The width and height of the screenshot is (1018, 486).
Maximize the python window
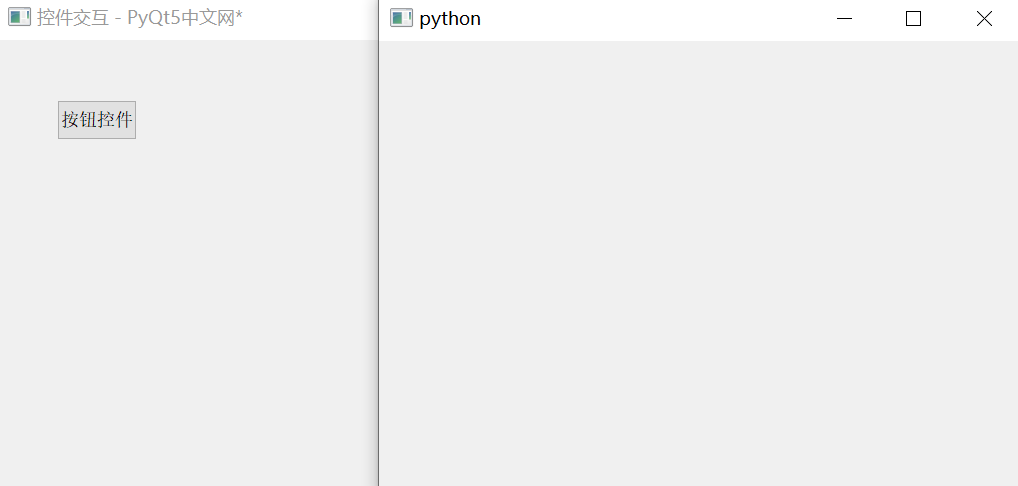coord(913,18)
